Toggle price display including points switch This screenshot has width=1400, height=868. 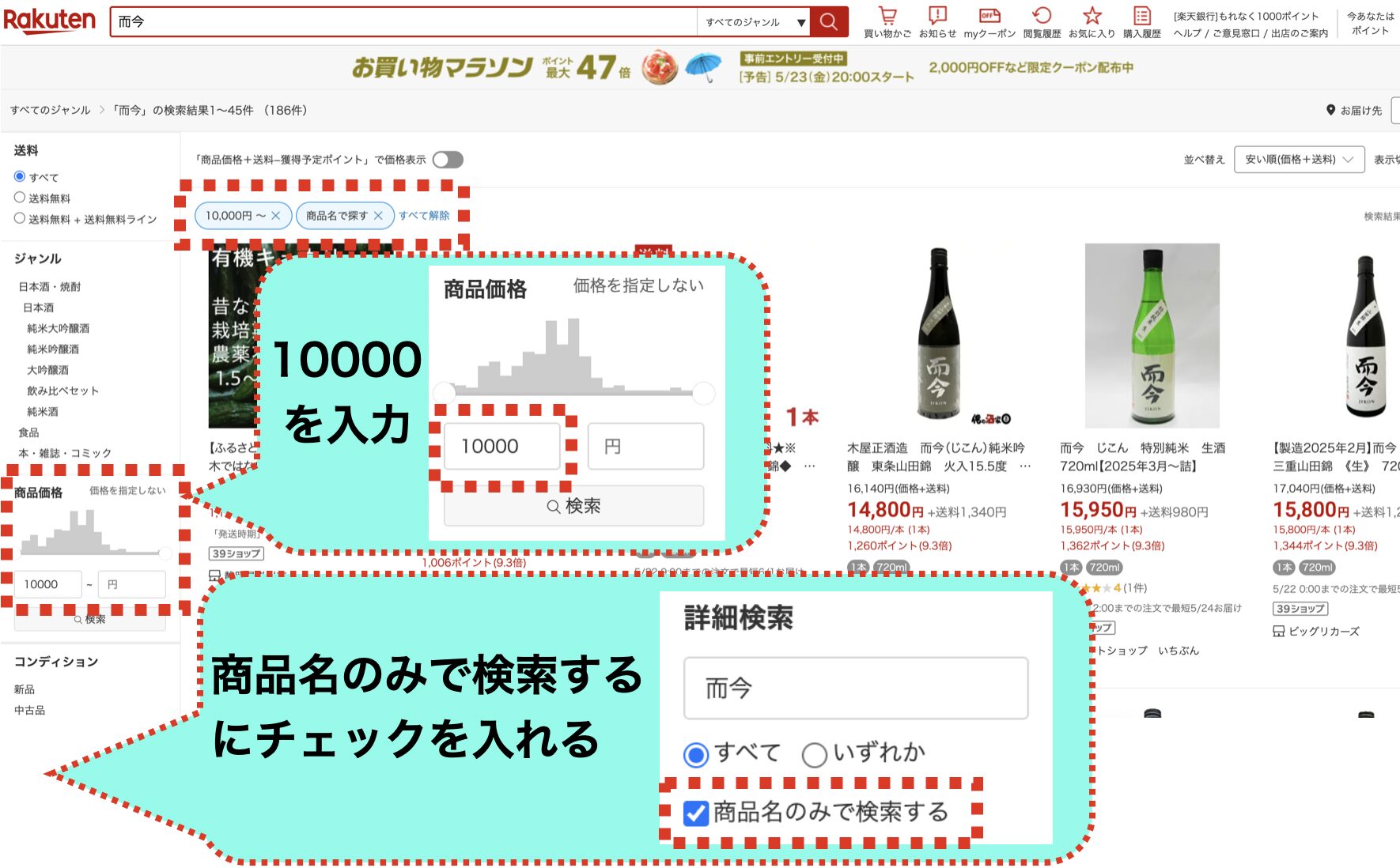[448, 160]
